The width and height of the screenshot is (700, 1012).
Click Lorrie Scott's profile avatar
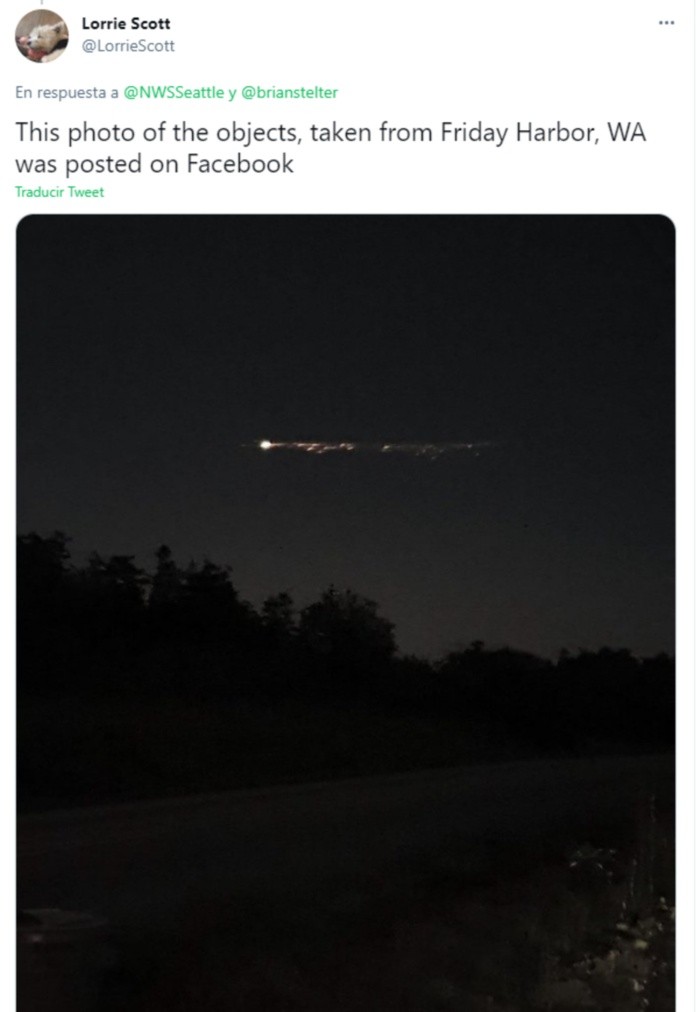41,36
